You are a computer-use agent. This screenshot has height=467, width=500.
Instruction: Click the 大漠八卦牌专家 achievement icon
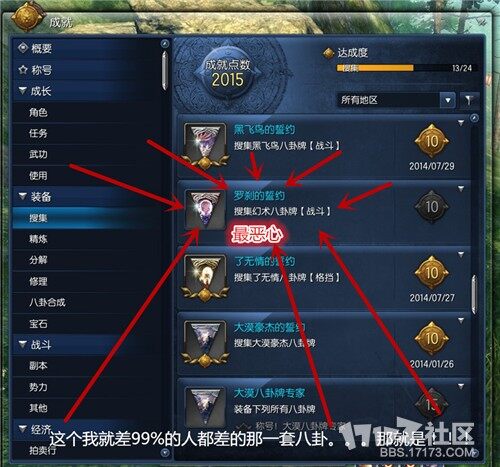coord(205,408)
